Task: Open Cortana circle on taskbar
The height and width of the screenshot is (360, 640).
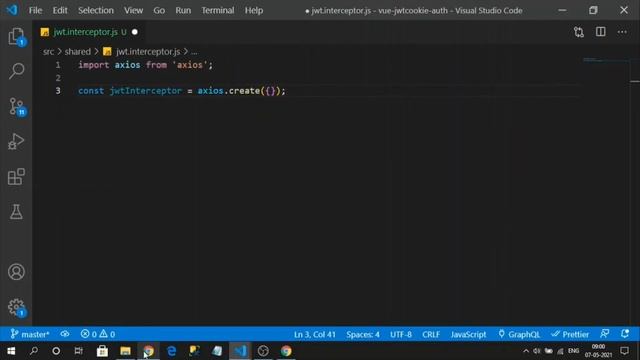Action: pos(56,351)
